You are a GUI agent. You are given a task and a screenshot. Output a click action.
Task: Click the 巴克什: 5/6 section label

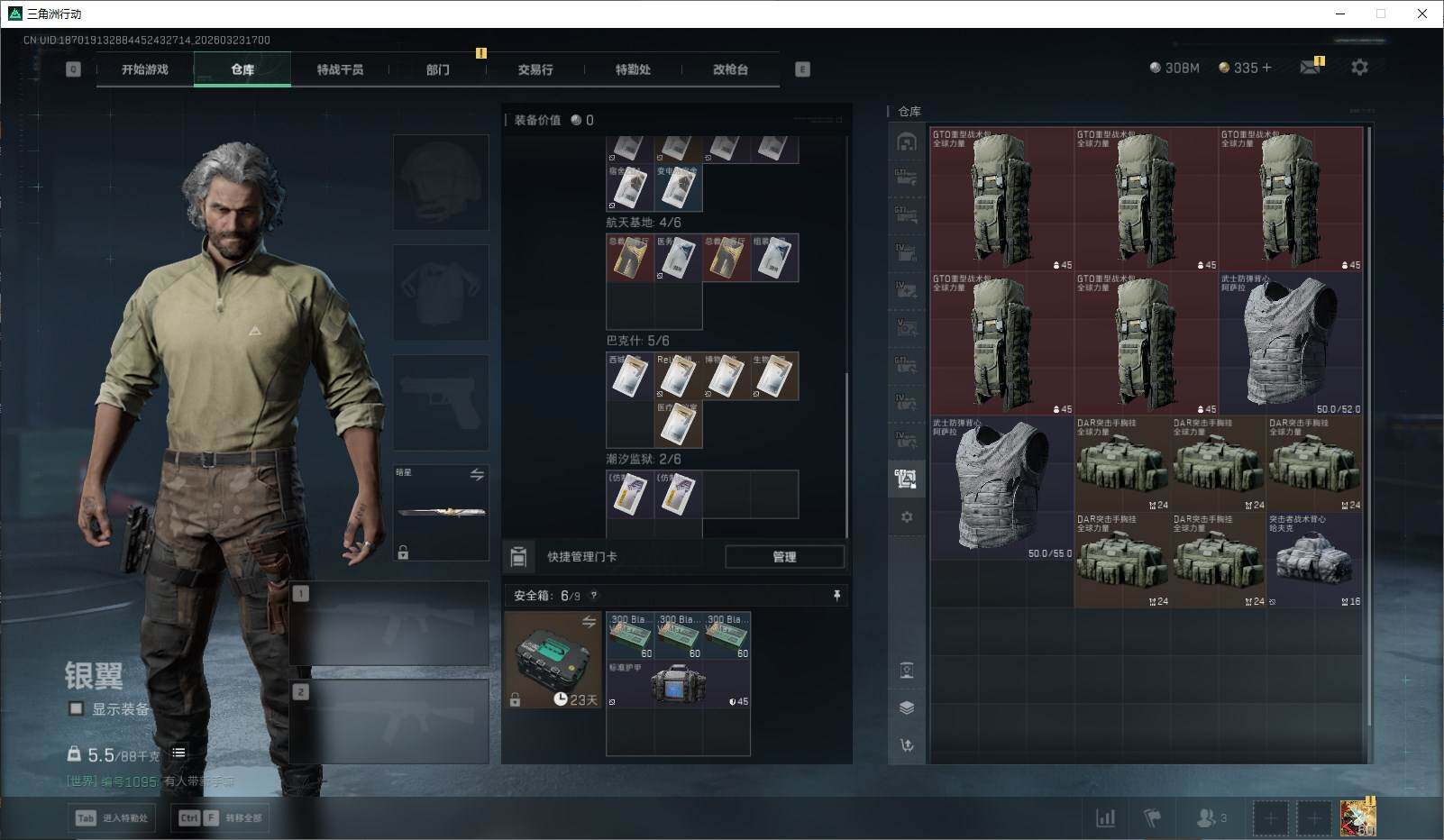click(637, 341)
